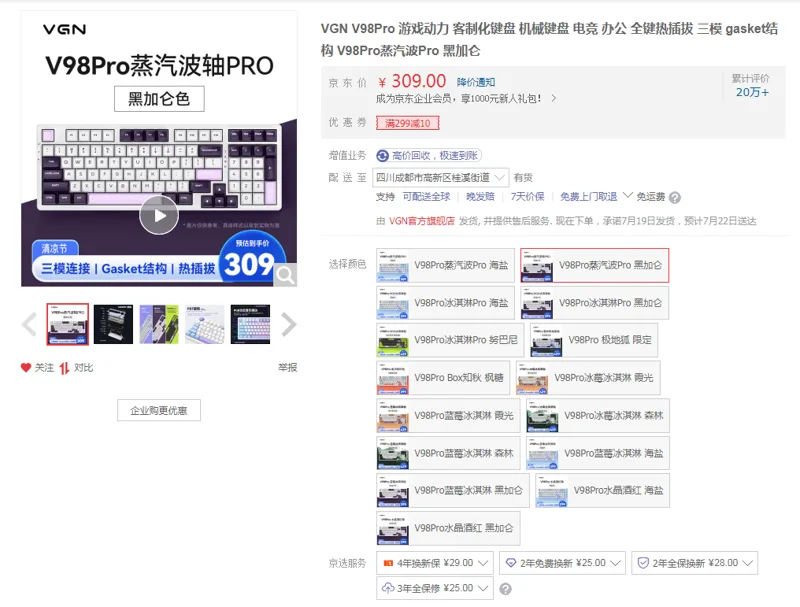Expand the 4年换新保 ¥29.00 service dropdown
The height and width of the screenshot is (607, 800).
point(435,563)
